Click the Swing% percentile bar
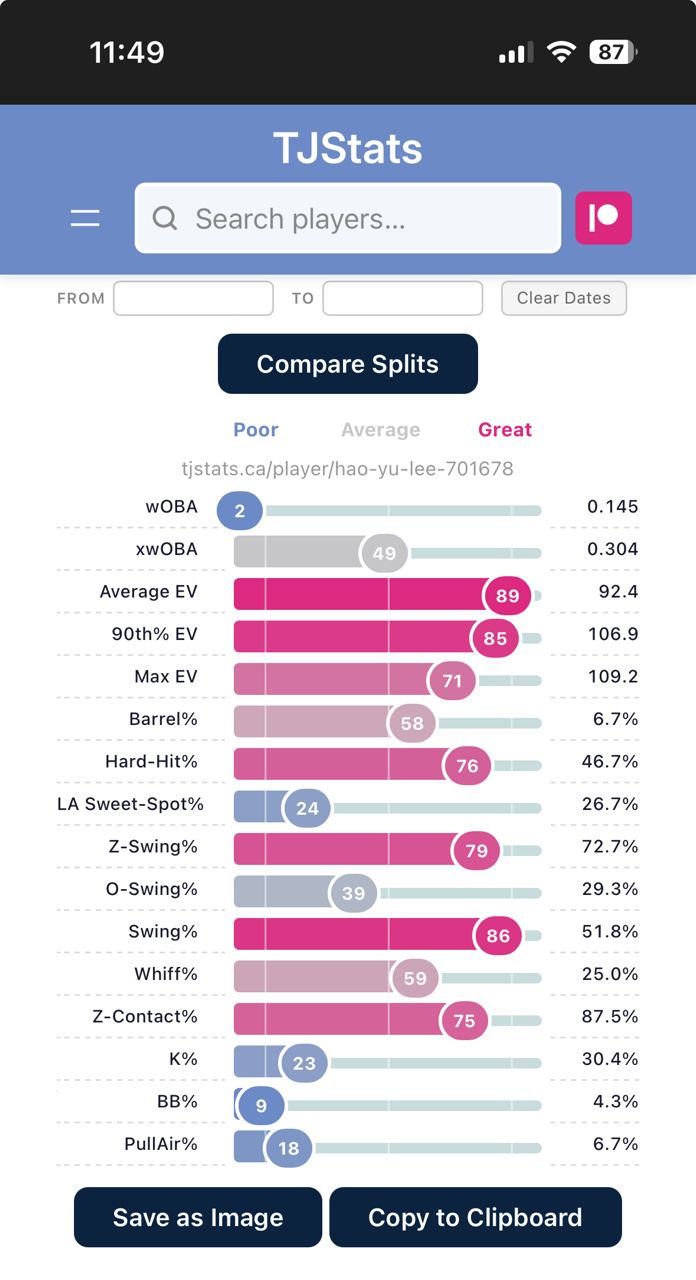The width and height of the screenshot is (696, 1280). click(x=360, y=935)
